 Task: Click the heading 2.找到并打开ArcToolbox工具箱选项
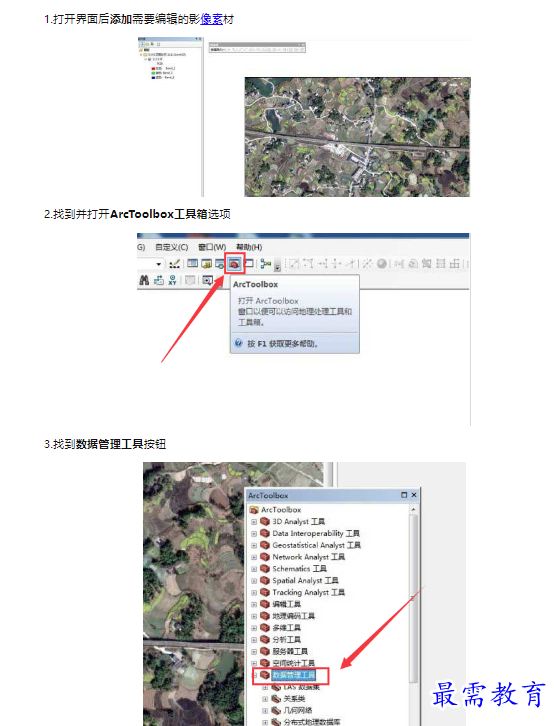137,214
